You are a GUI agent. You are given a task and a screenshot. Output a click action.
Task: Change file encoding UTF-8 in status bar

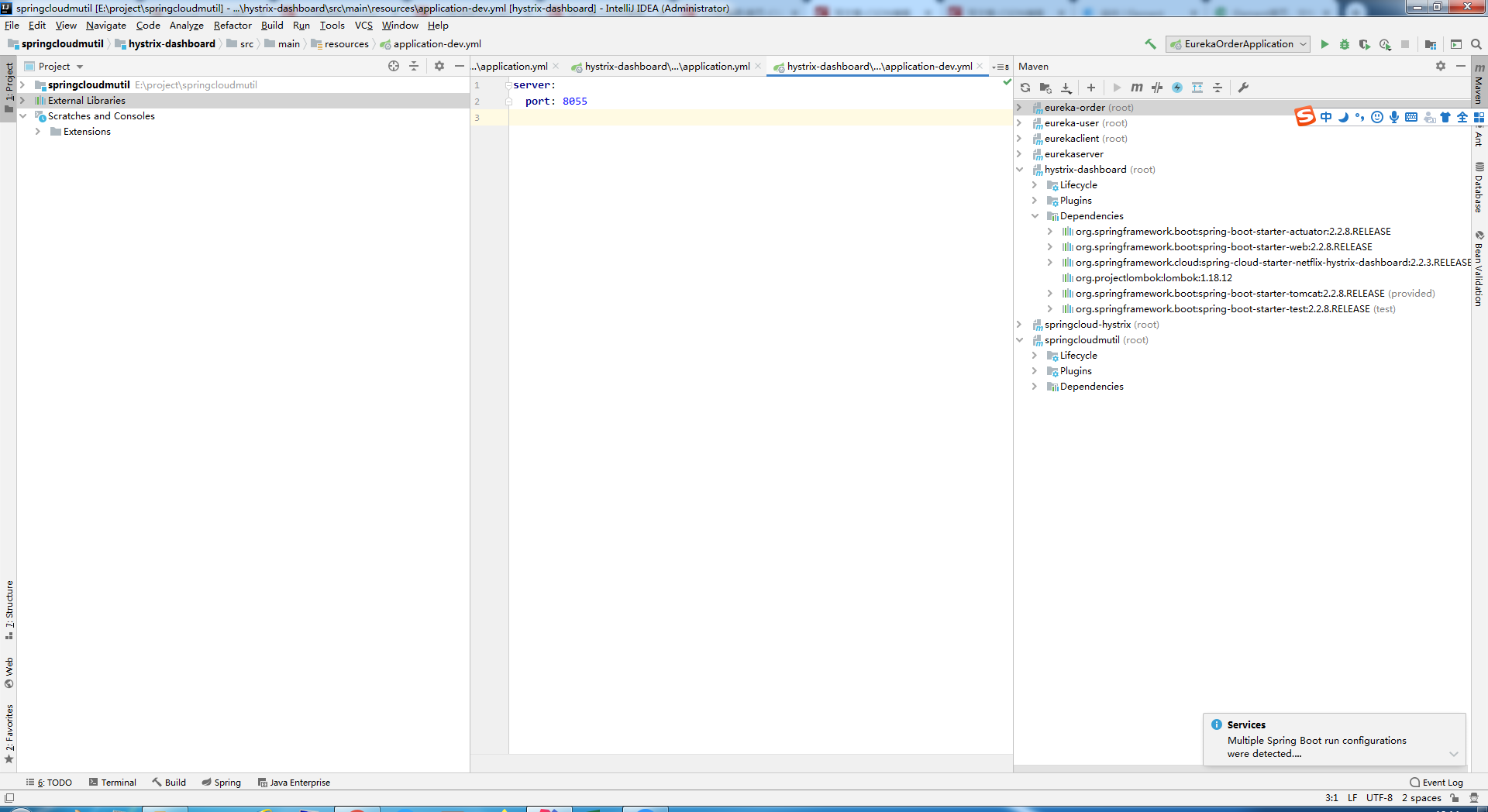point(1379,798)
